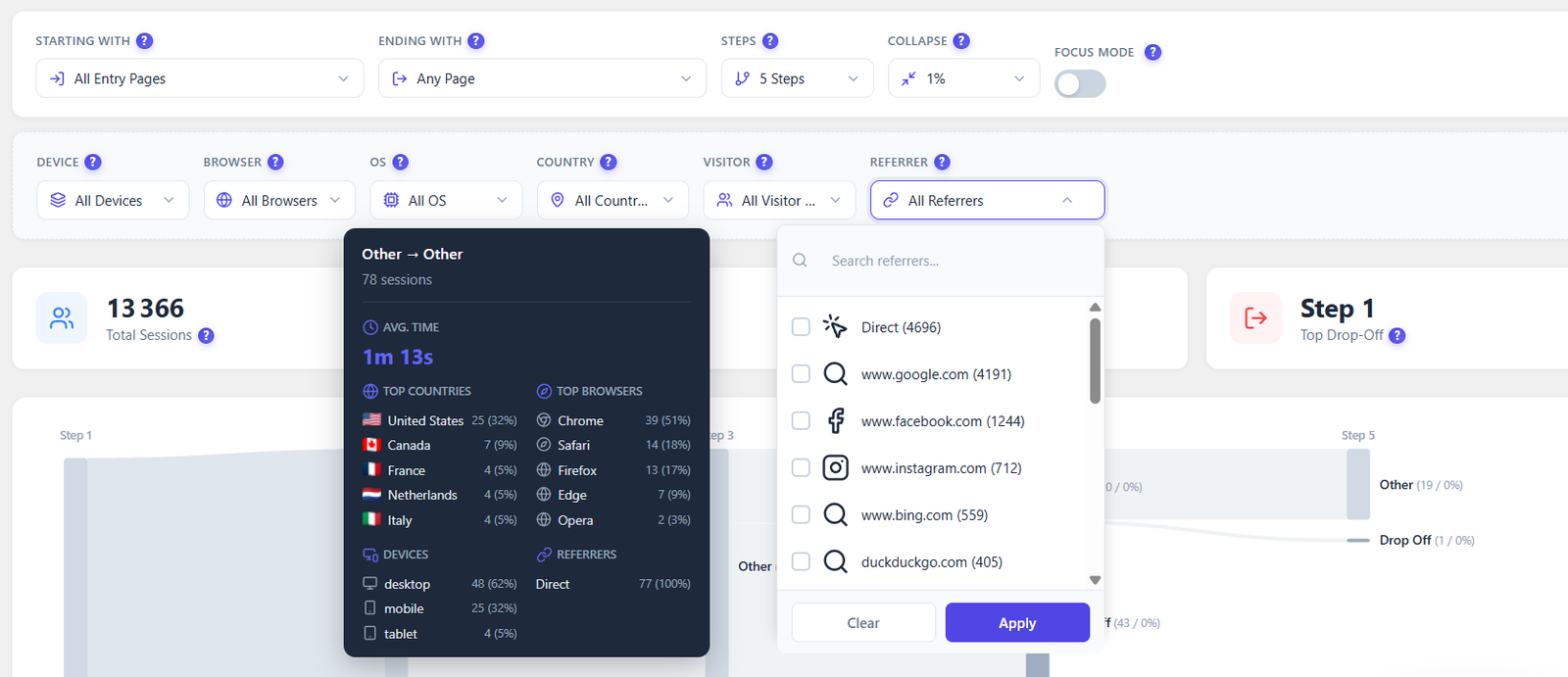Viewport: 1568px width, 677px height.
Task: Click the Collapse help question-mark icon
Action: tap(961, 41)
